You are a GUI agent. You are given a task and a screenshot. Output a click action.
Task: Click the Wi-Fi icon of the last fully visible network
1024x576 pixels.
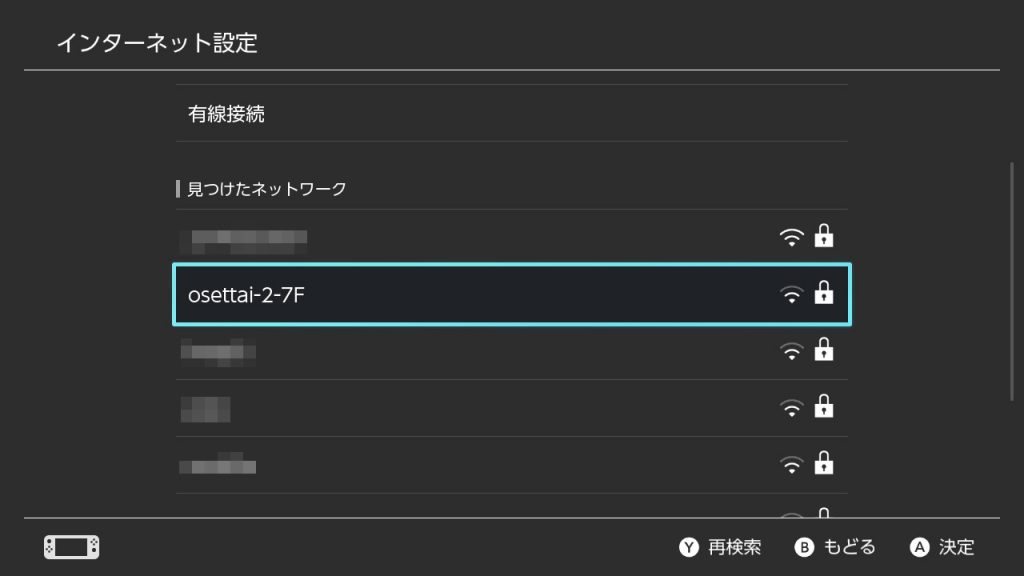pos(792,466)
